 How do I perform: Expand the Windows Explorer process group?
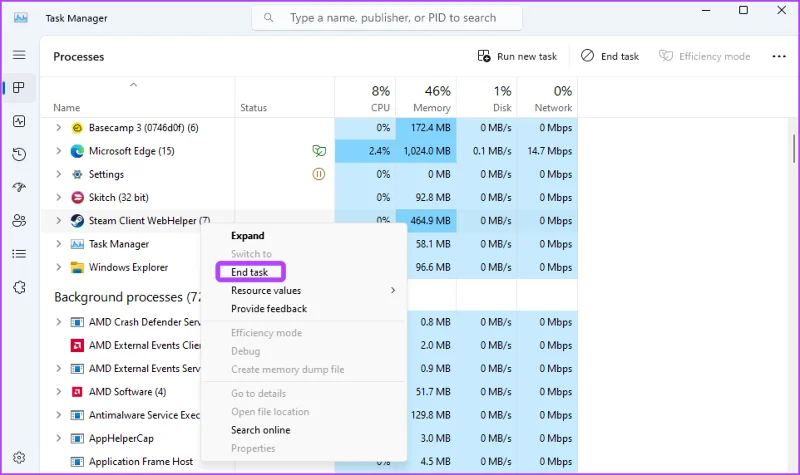pyautogui.click(x=58, y=267)
